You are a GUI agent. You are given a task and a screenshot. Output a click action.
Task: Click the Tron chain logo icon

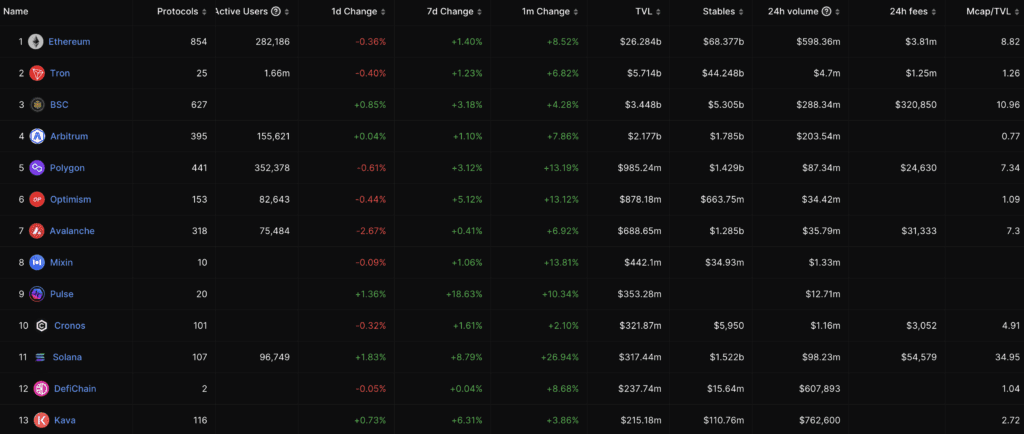tap(37, 73)
